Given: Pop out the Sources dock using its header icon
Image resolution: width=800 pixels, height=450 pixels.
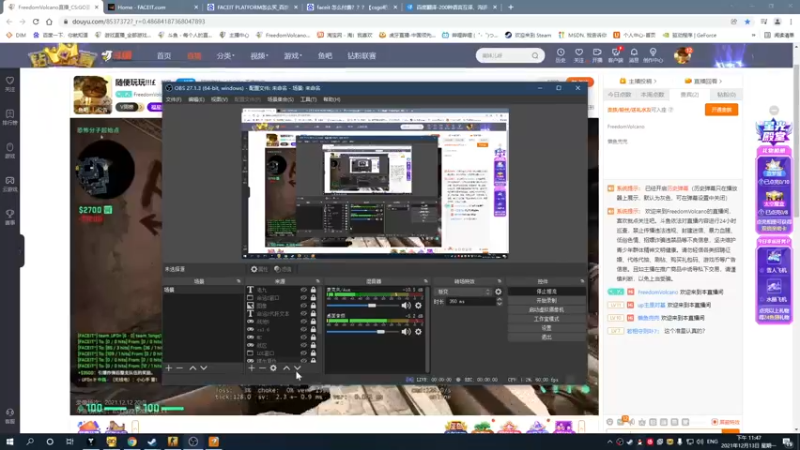Looking at the screenshot, I should (318, 281).
